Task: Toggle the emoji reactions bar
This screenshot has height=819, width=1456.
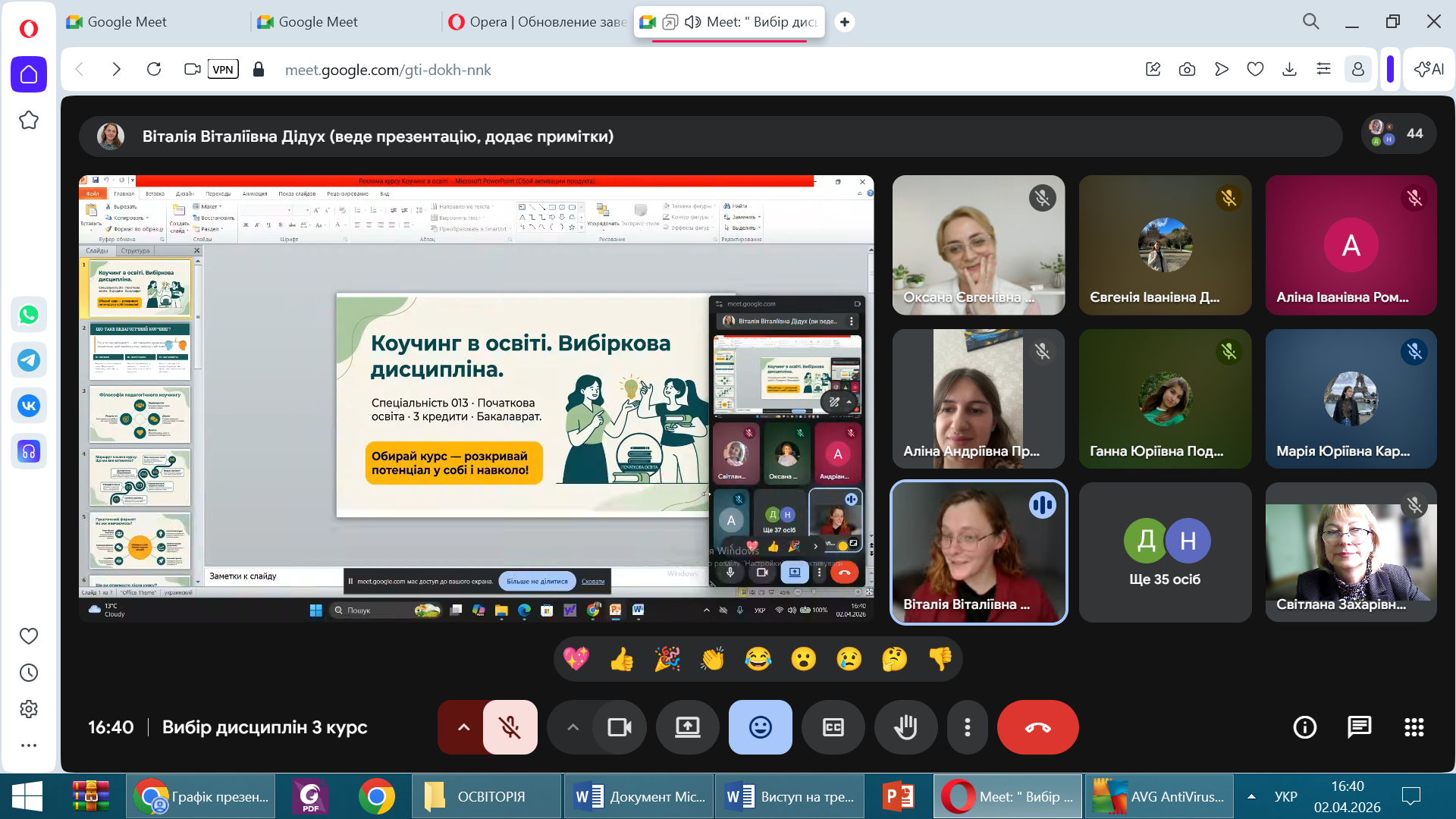Action: click(x=761, y=727)
